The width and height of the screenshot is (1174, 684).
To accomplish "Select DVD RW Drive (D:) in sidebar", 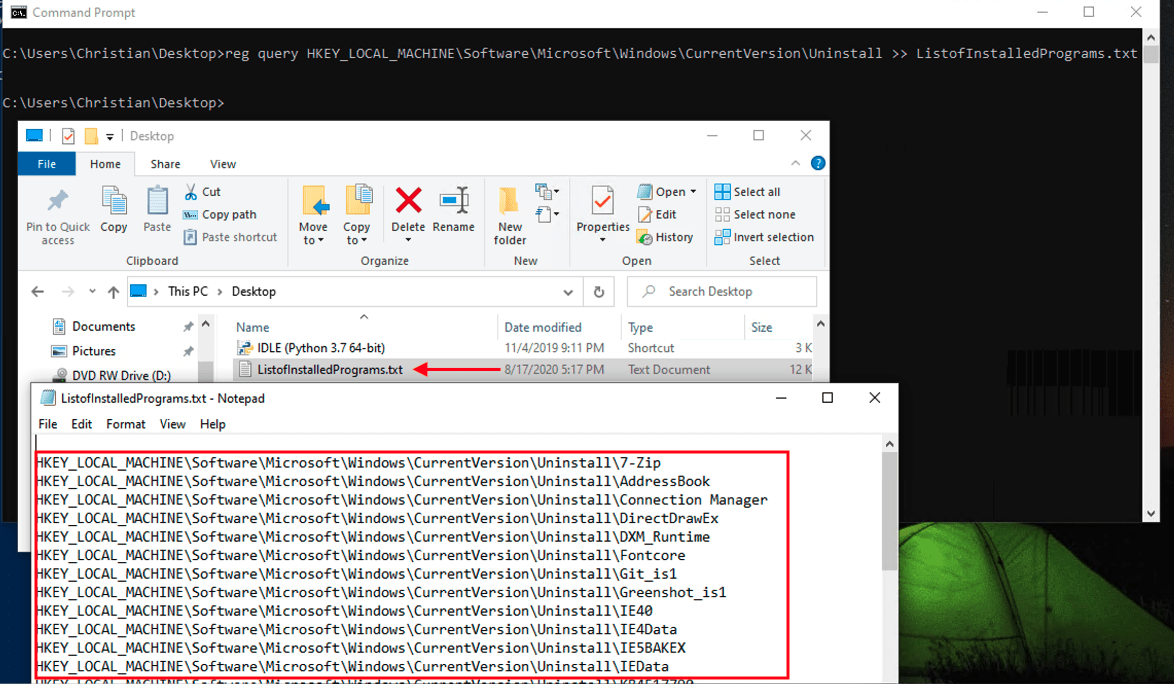I will pyautogui.click(x=121, y=376).
